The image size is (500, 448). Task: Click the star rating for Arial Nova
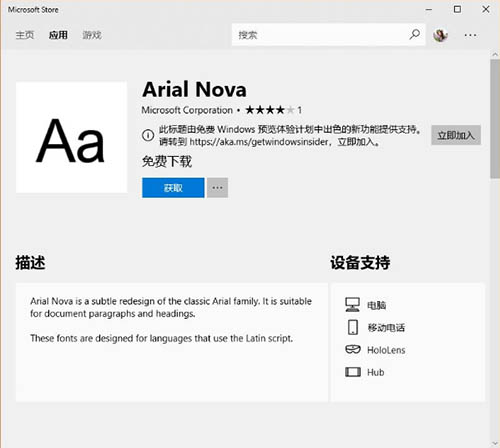(x=270, y=110)
